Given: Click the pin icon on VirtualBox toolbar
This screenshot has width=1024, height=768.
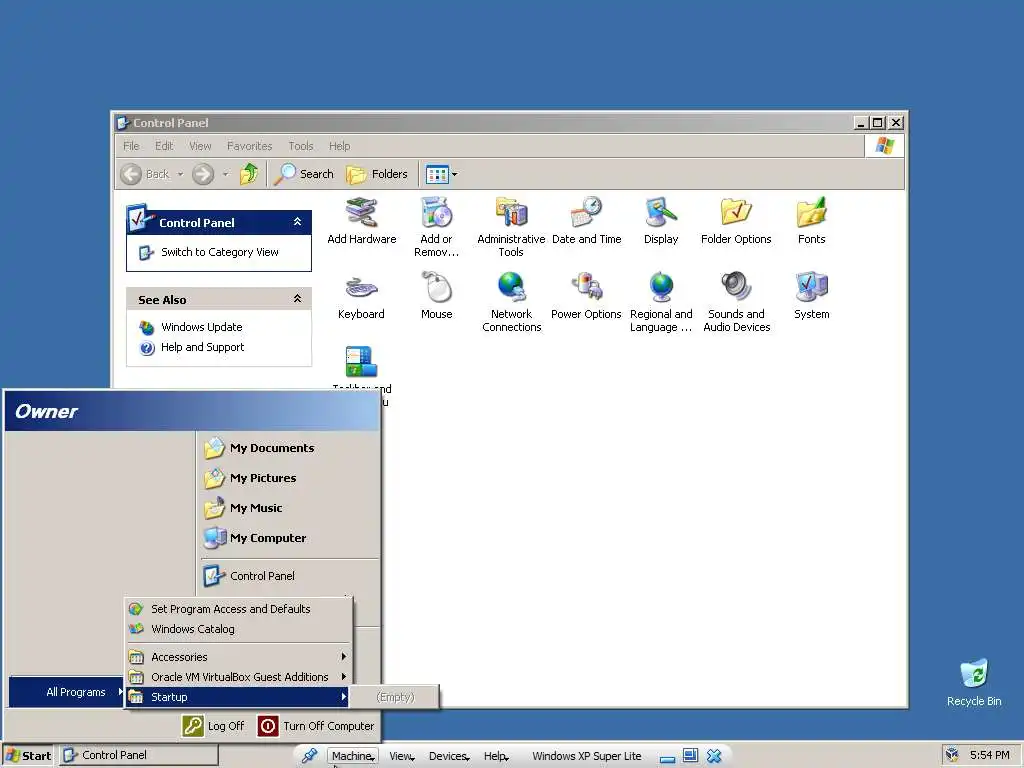Looking at the screenshot, I should [x=309, y=756].
